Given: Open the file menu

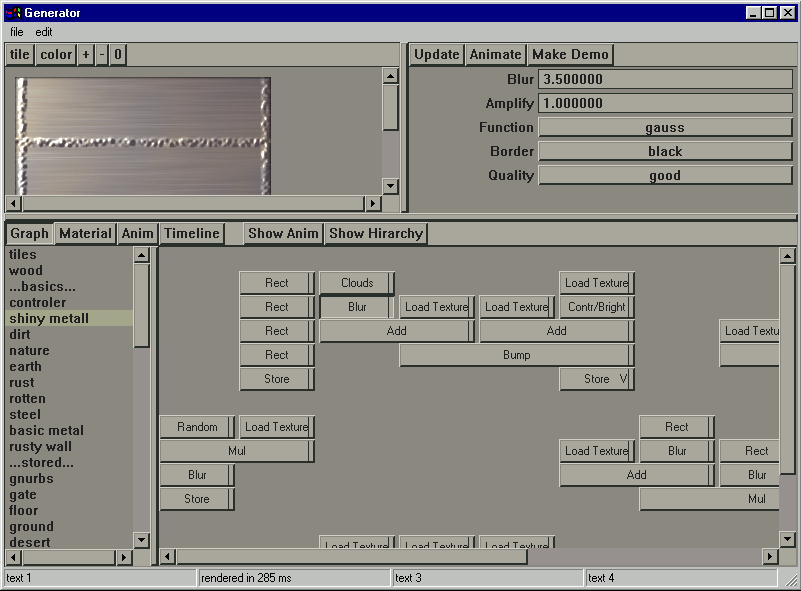Looking at the screenshot, I should pos(17,32).
